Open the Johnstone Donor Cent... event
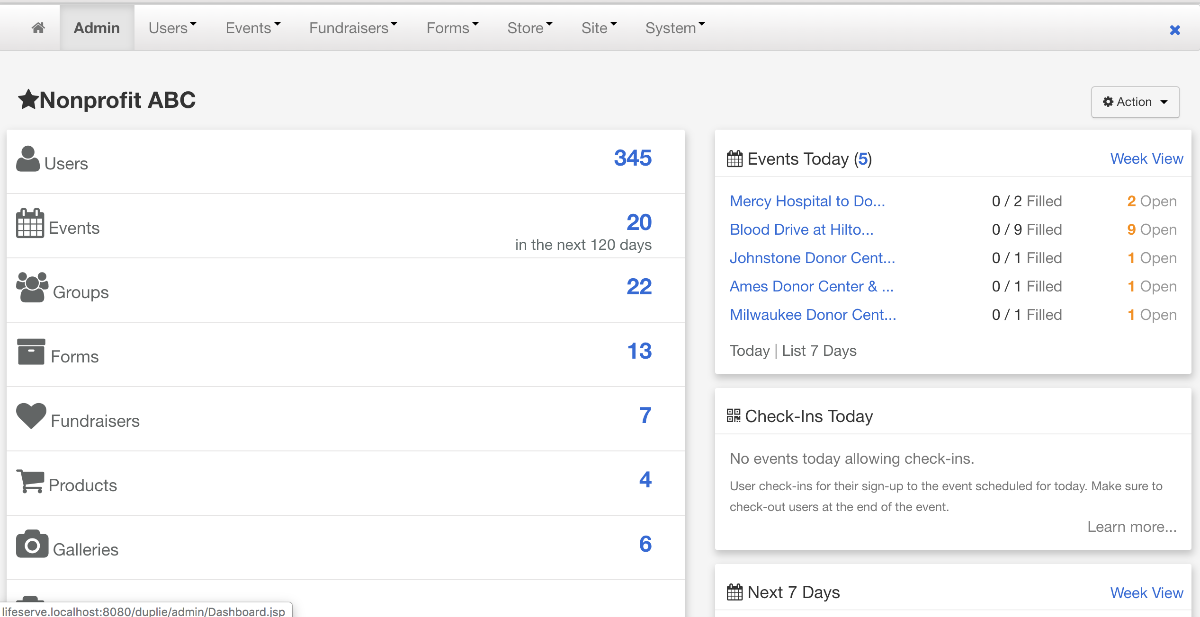 tap(813, 258)
